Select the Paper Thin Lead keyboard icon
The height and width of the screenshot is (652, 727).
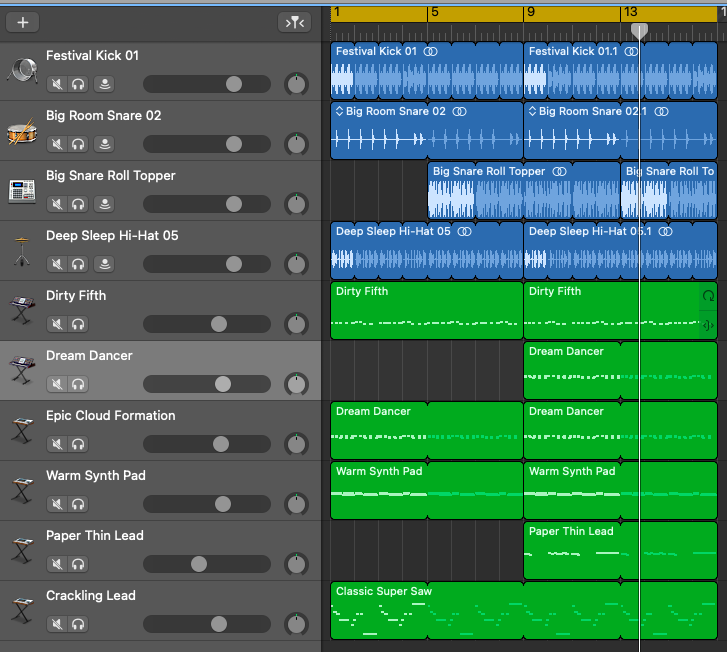(22, 550)
